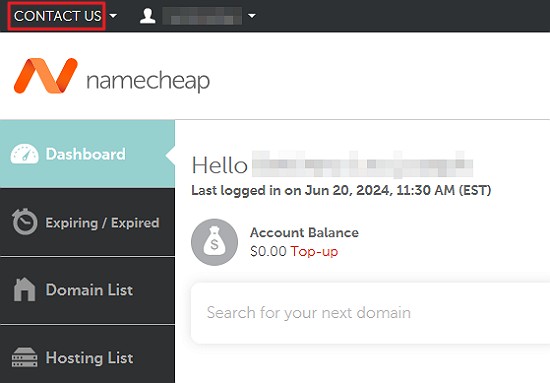
Task: Click the Account Balance label
Action: pos(304,233)
